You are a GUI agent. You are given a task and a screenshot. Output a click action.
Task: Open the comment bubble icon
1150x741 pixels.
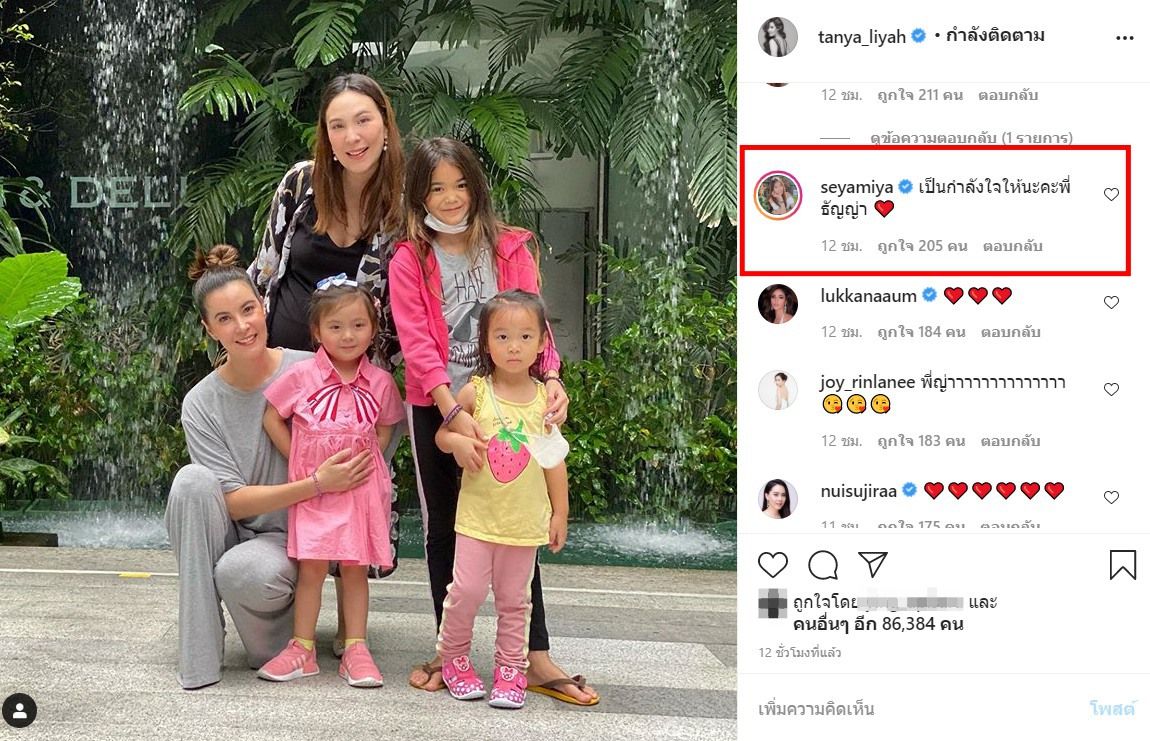click(x=823, y=565)
